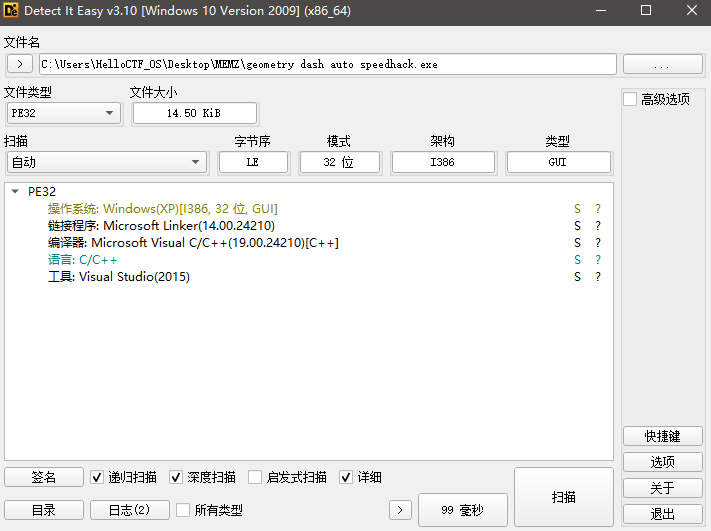Image resolution: width=711 pixels, height=531 pixels.
Task: Enable the 高级选项 checkbox
Action: [x=630, y=99]
